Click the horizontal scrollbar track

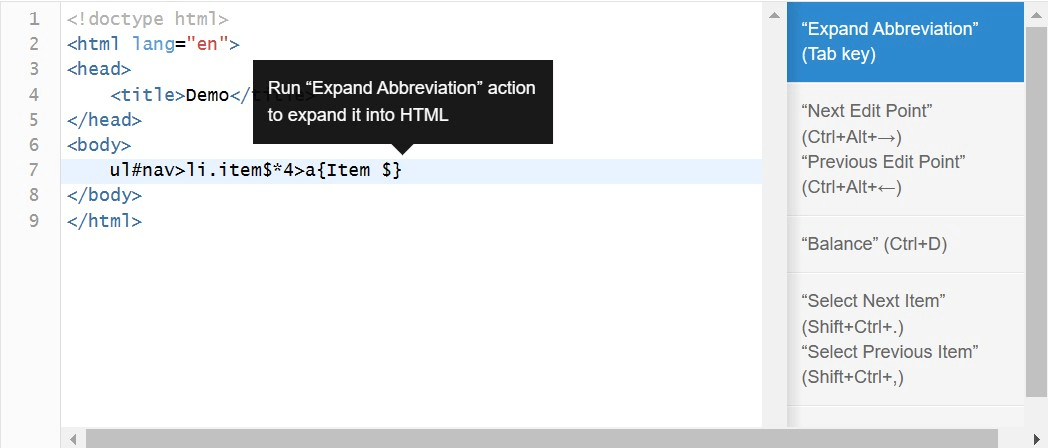542,439
